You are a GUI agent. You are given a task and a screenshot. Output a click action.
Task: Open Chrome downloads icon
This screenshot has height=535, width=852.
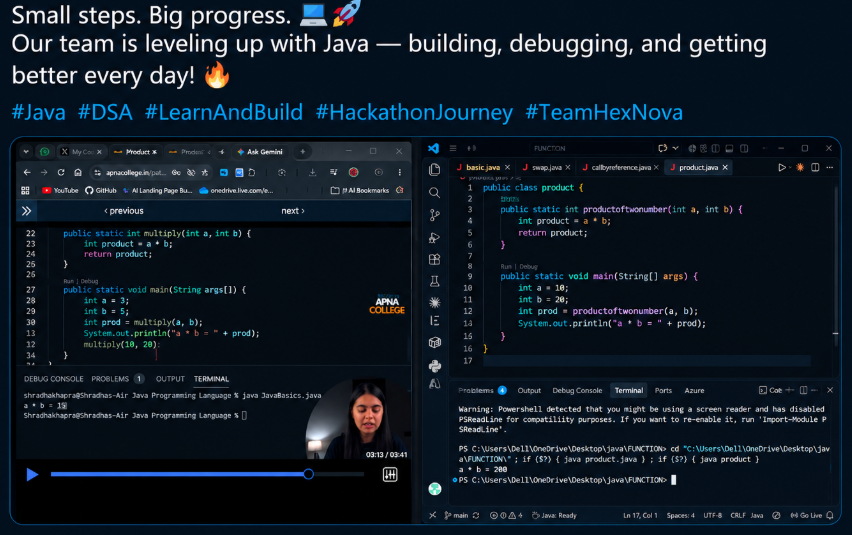[x=312, y=172]
